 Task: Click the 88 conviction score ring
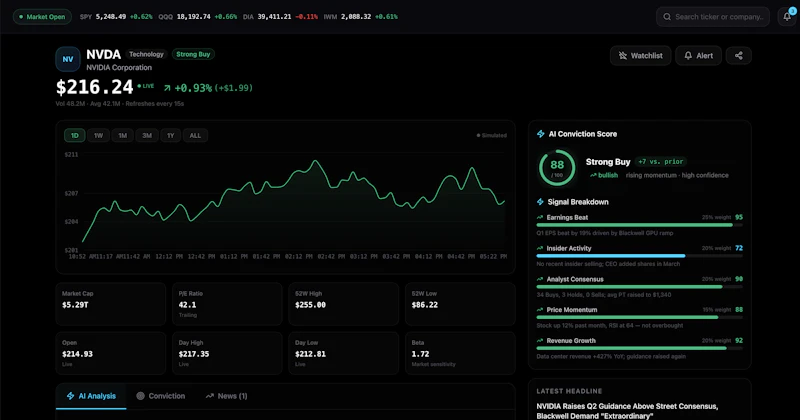tap(557, 167)
